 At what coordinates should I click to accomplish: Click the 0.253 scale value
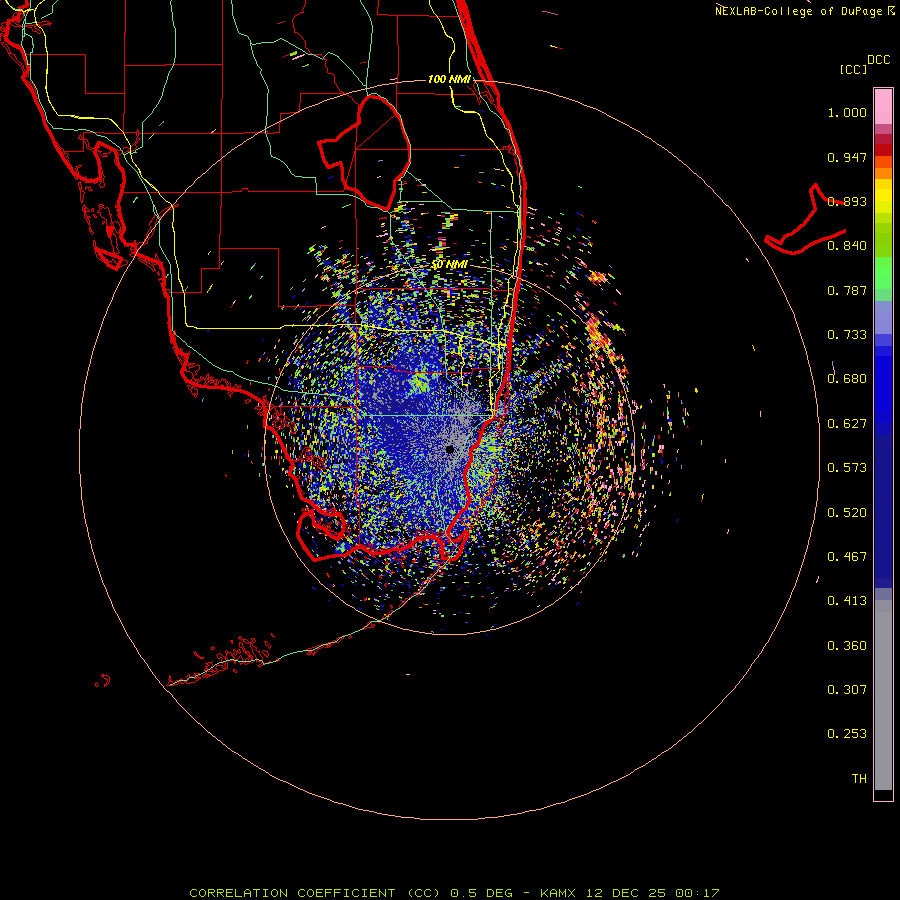click(847, 734)
